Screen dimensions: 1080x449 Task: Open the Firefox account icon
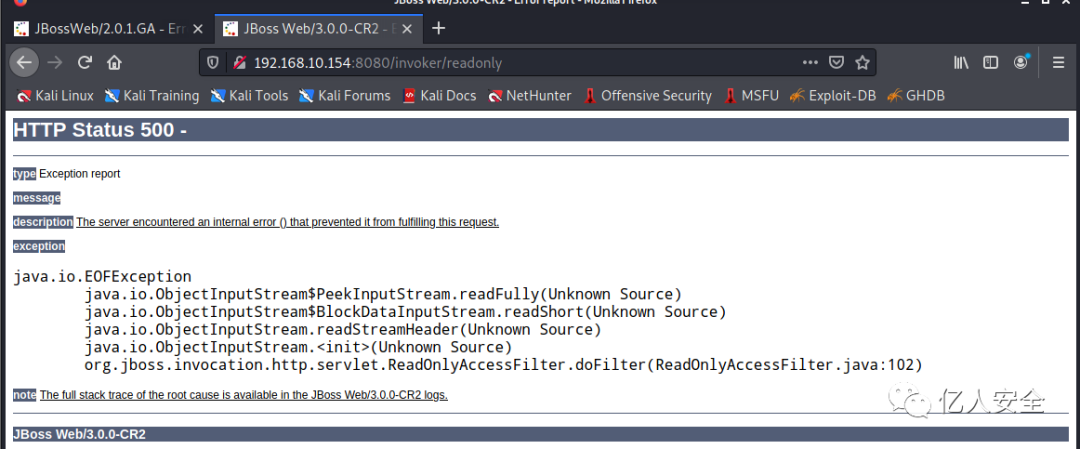tap(1021, 62)
